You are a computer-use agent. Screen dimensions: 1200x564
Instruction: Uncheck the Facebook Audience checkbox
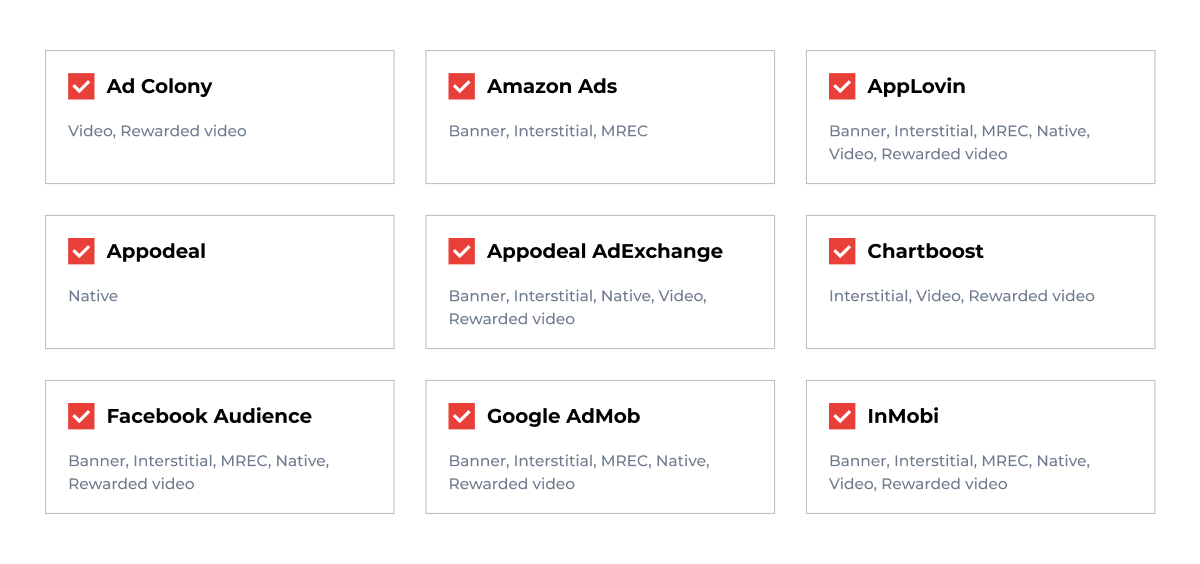tap(81, 416)
